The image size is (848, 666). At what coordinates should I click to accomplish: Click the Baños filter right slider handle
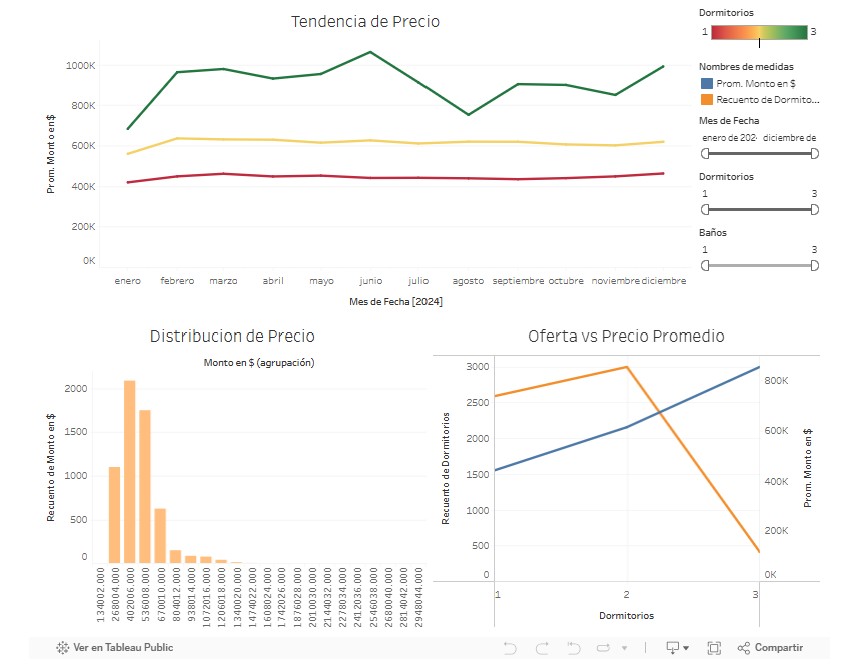pyautogui.click(x=814, y=265)
